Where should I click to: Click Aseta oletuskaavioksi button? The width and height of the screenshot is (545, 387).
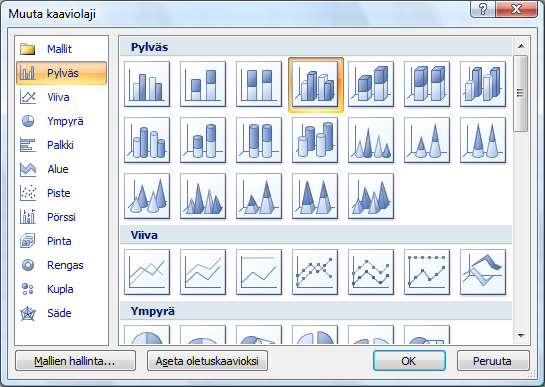point(208,361)
